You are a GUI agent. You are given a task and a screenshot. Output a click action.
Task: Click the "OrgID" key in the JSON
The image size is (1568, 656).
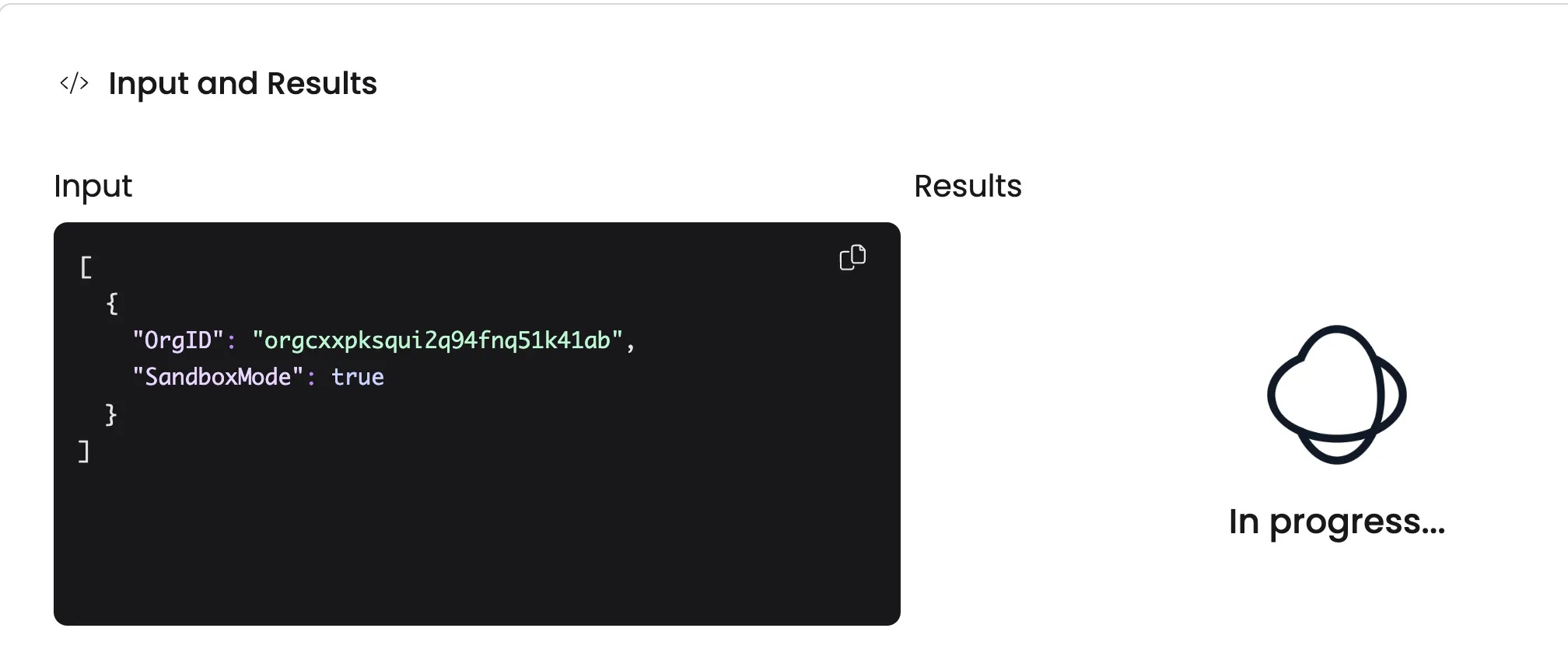[x=178, y=340]
